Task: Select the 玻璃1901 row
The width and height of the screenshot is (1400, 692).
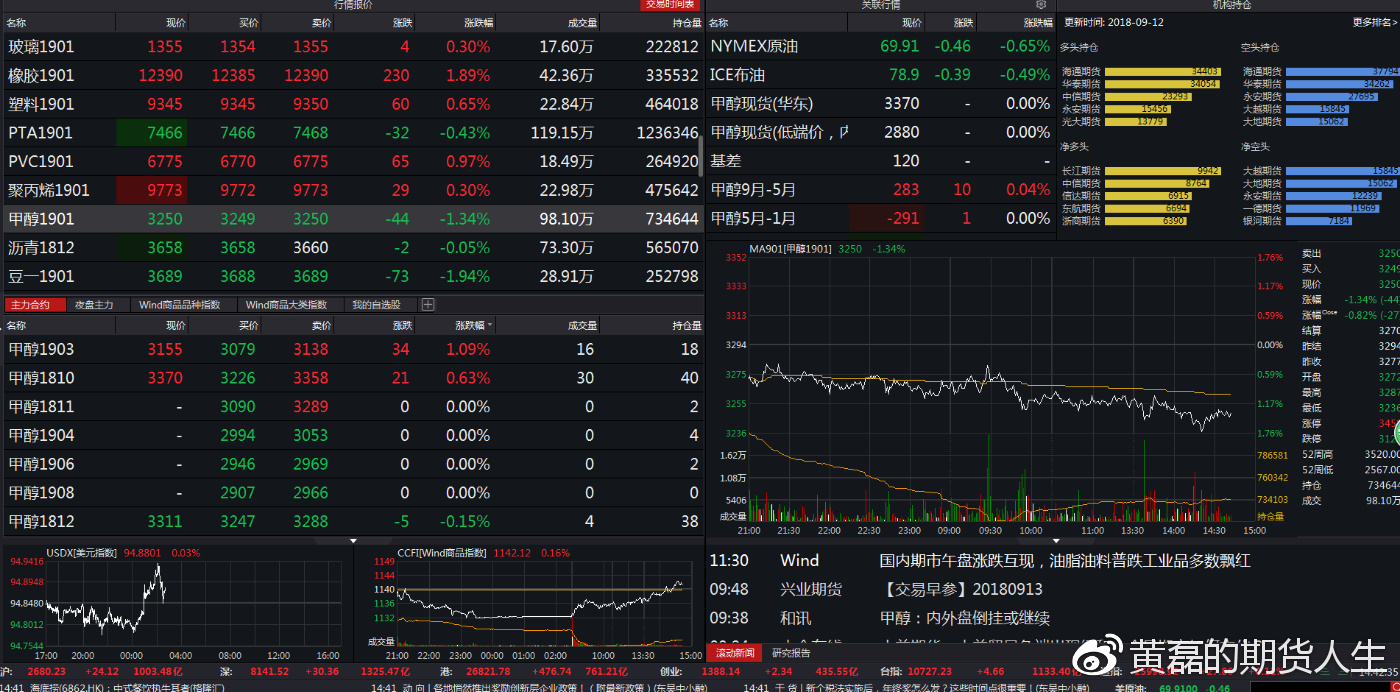Action: pos(352,46)
